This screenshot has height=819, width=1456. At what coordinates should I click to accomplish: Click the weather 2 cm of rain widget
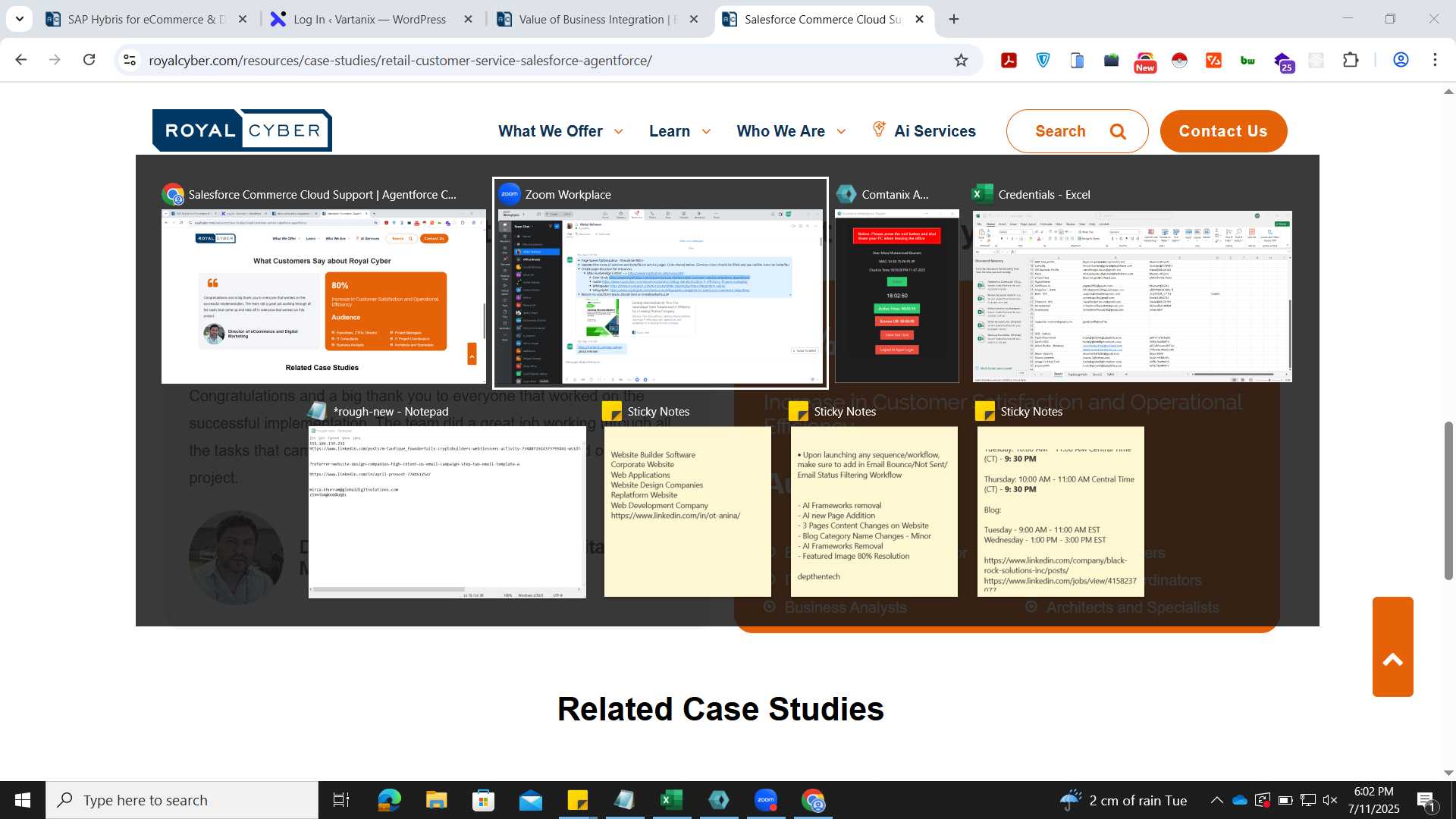pos(1123,800)
